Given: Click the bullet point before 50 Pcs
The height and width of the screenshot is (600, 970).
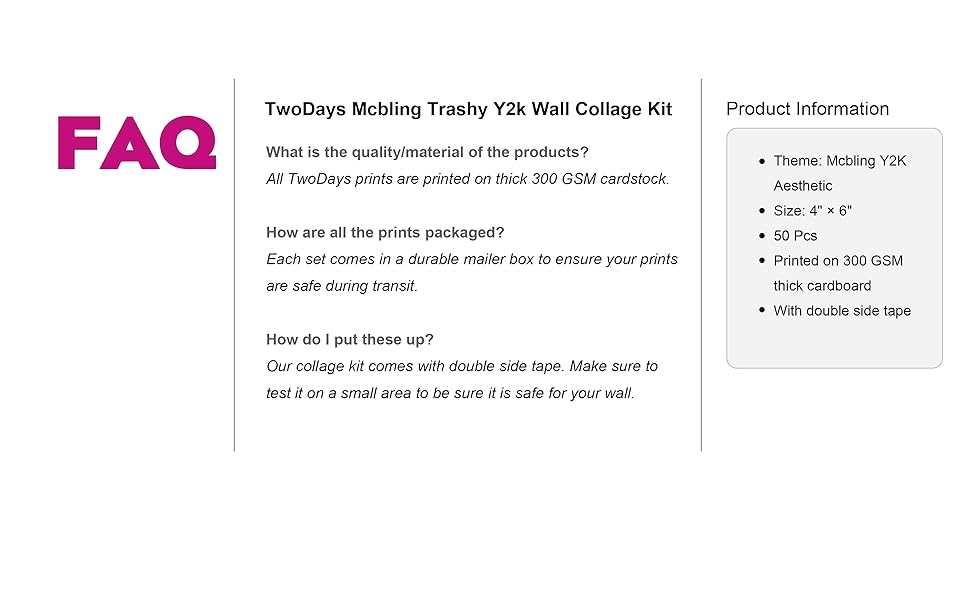Looking at the screenshot, I should pyautogui.click(x=762, y=236).
